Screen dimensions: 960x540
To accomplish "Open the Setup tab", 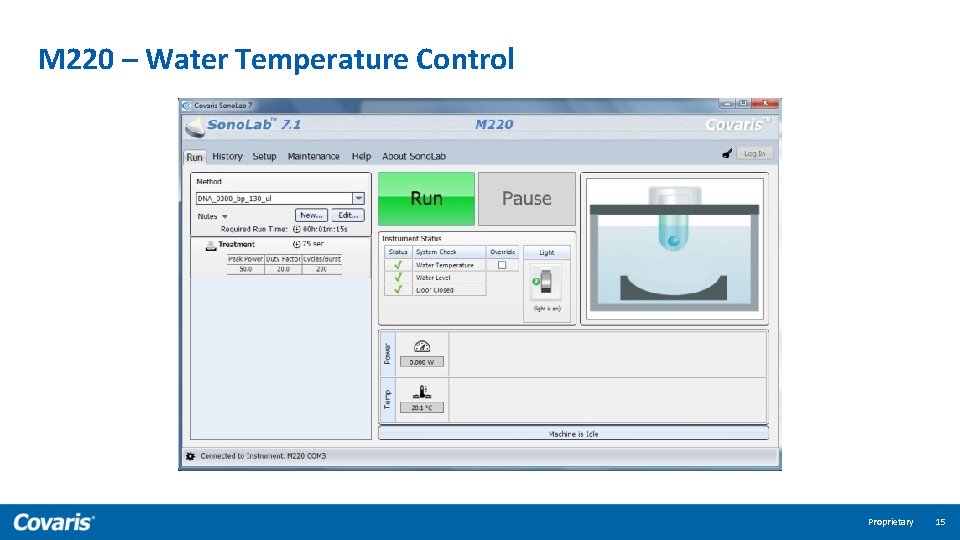I will (x=264, y=156).
